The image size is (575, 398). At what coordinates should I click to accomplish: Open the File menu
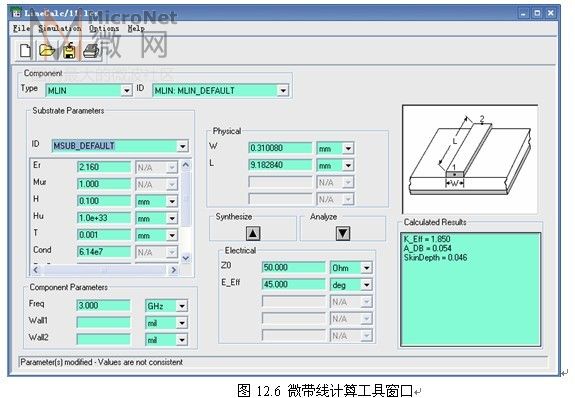(22, 28)
